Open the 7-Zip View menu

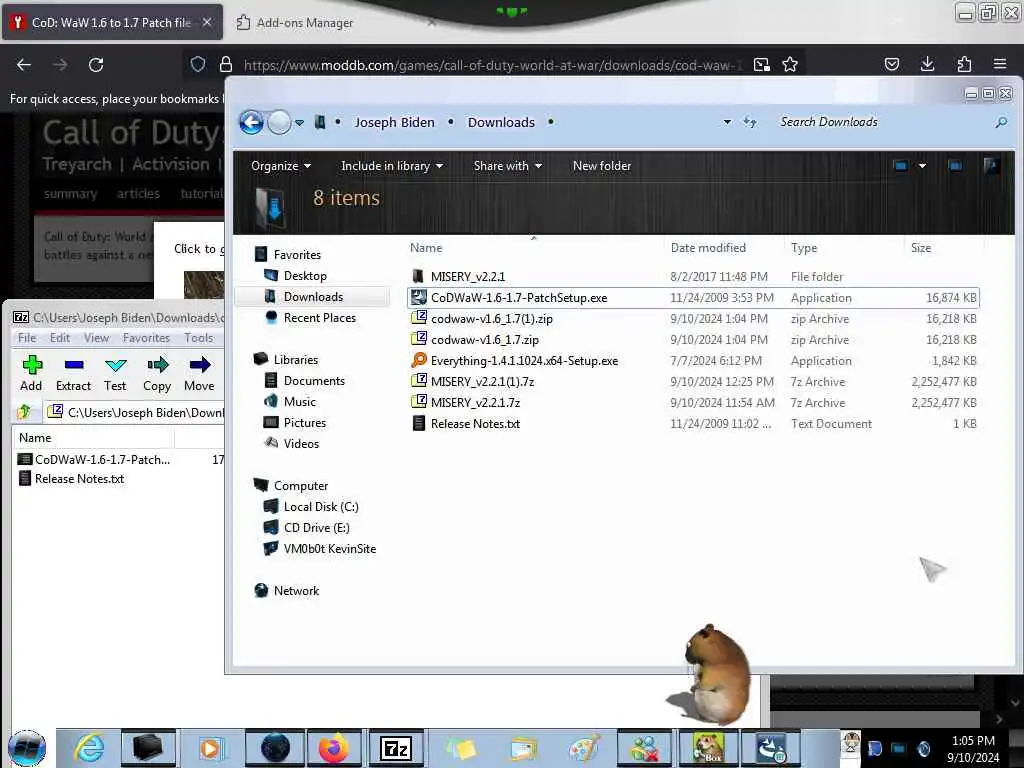tap(96, 338)
